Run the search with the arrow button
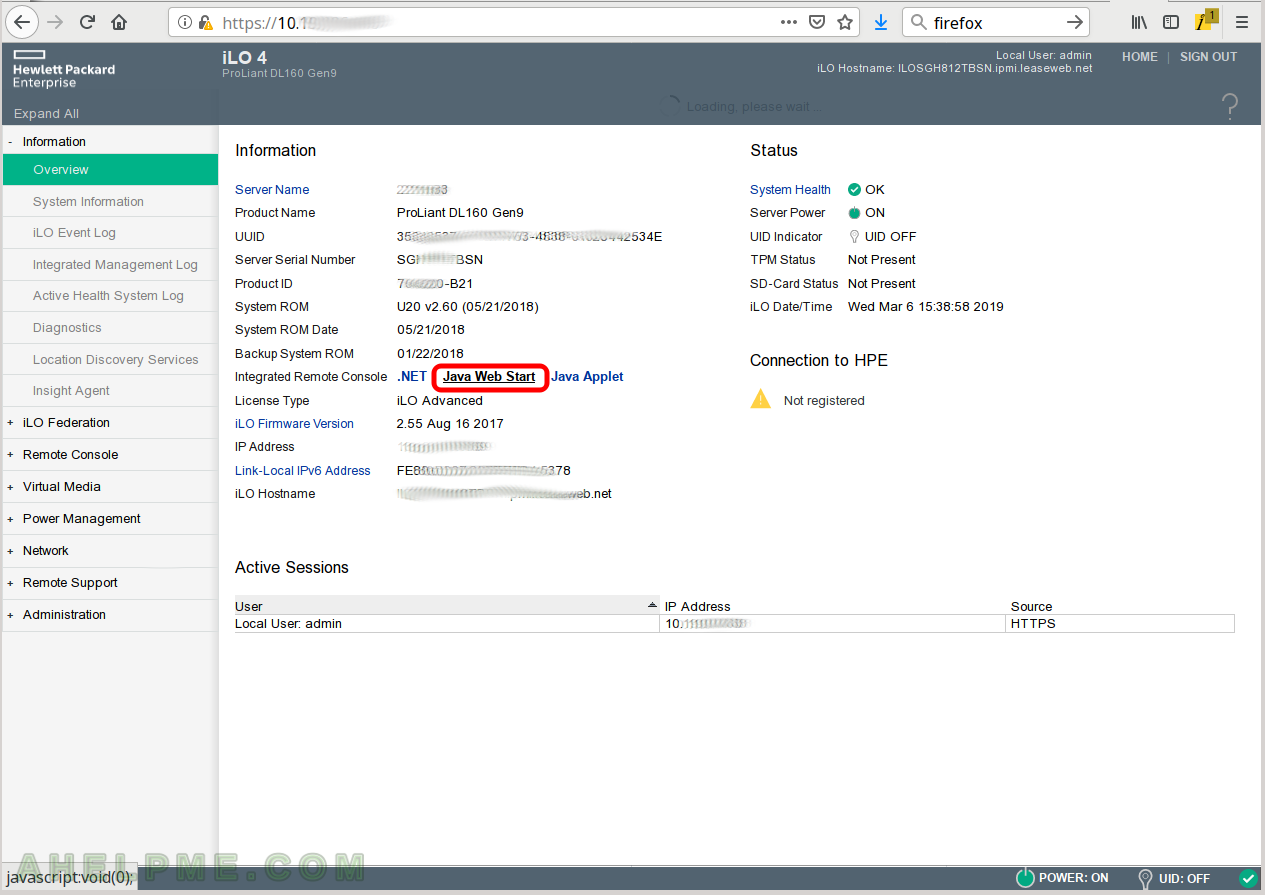The width and height of the screenshot is (1265, 895). click(1075, 22)
